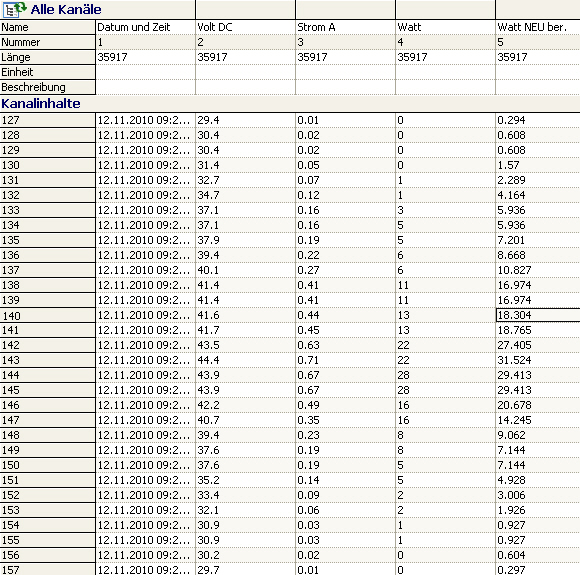This screenshot has height=575, width=580.
Task: Click the Einheit cell under Watt
Action: coord(445,72)
